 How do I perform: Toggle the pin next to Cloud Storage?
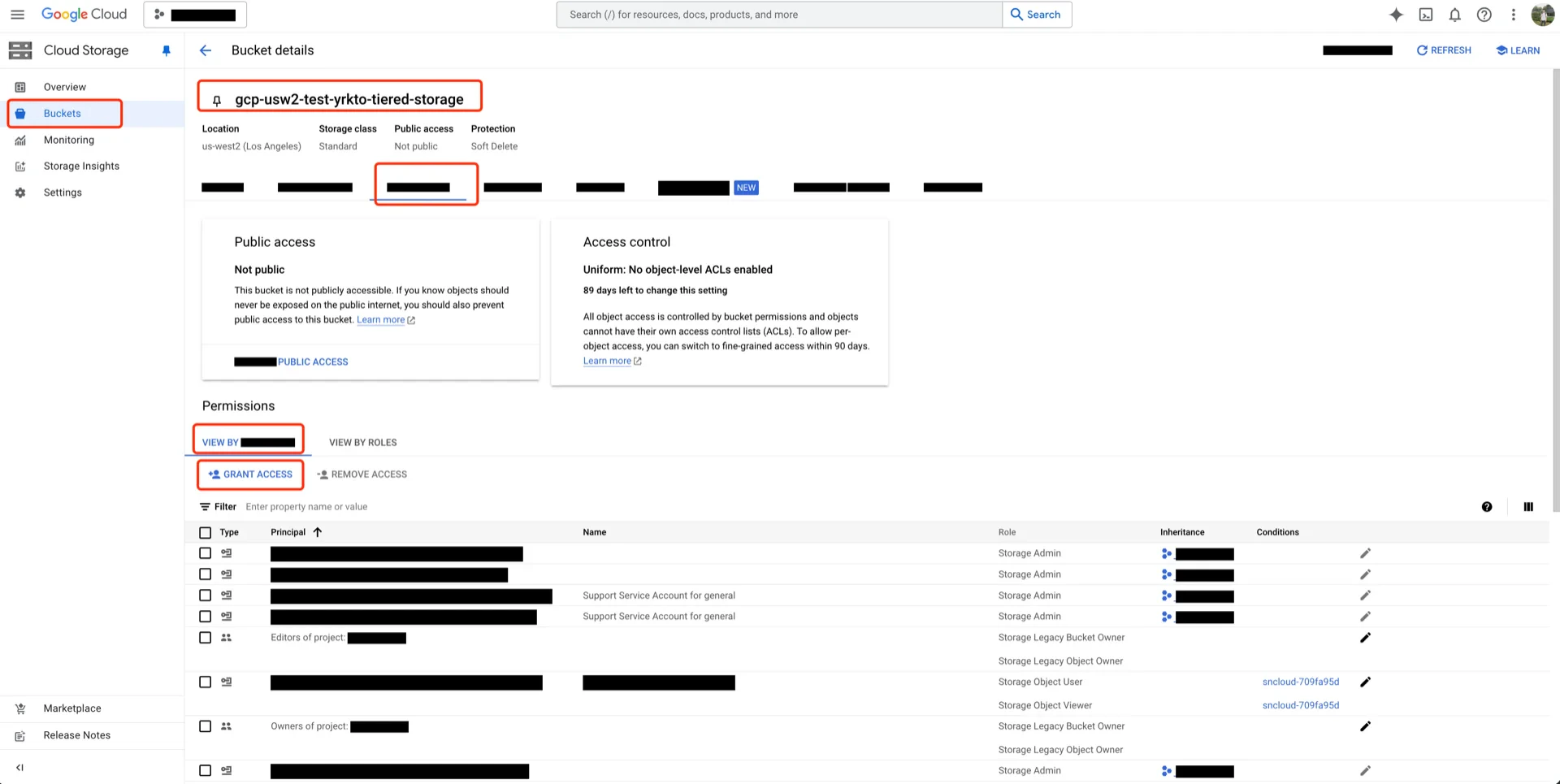[x=167, y=50]
